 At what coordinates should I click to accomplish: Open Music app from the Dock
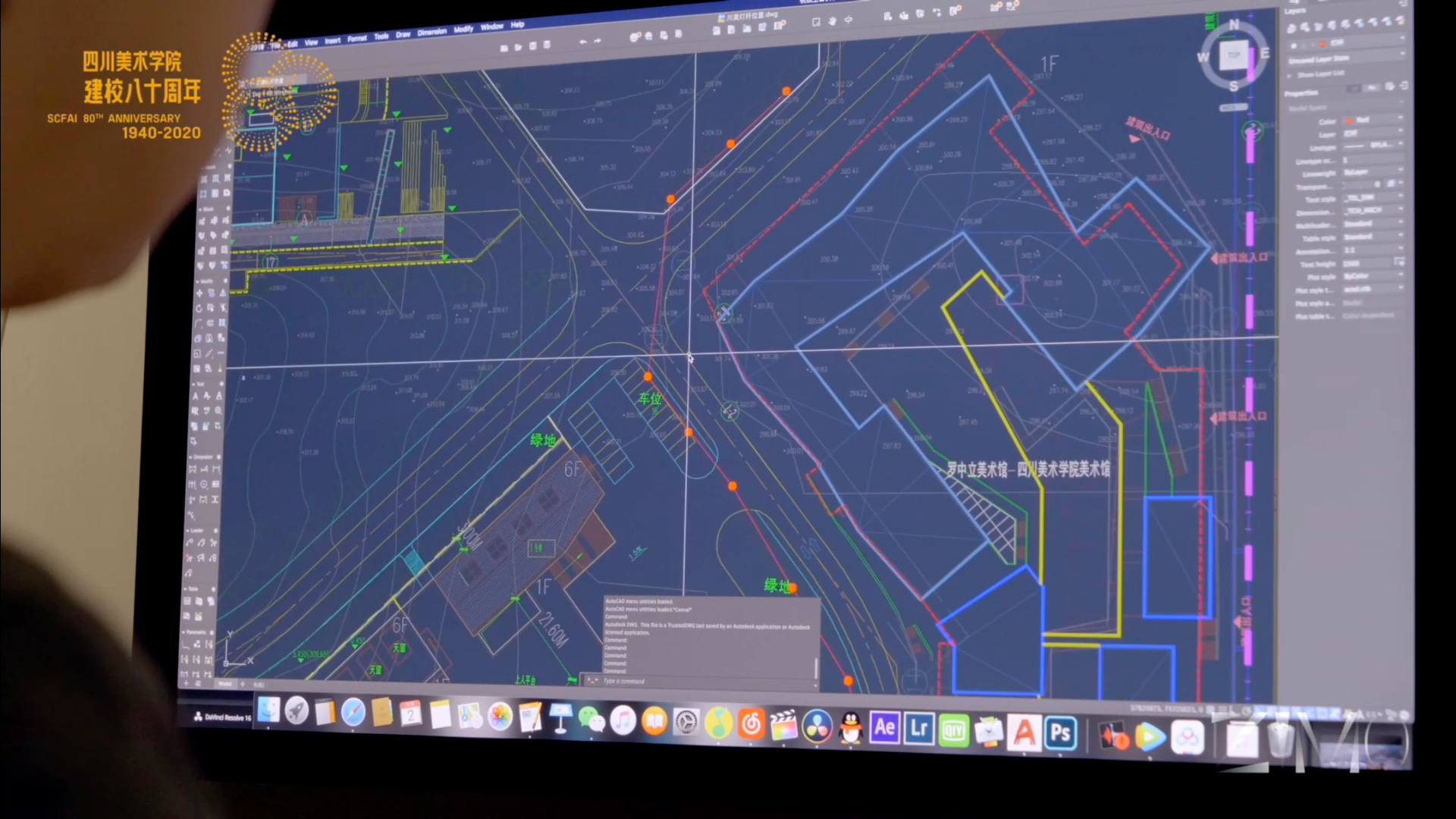(x=623, y=720)
